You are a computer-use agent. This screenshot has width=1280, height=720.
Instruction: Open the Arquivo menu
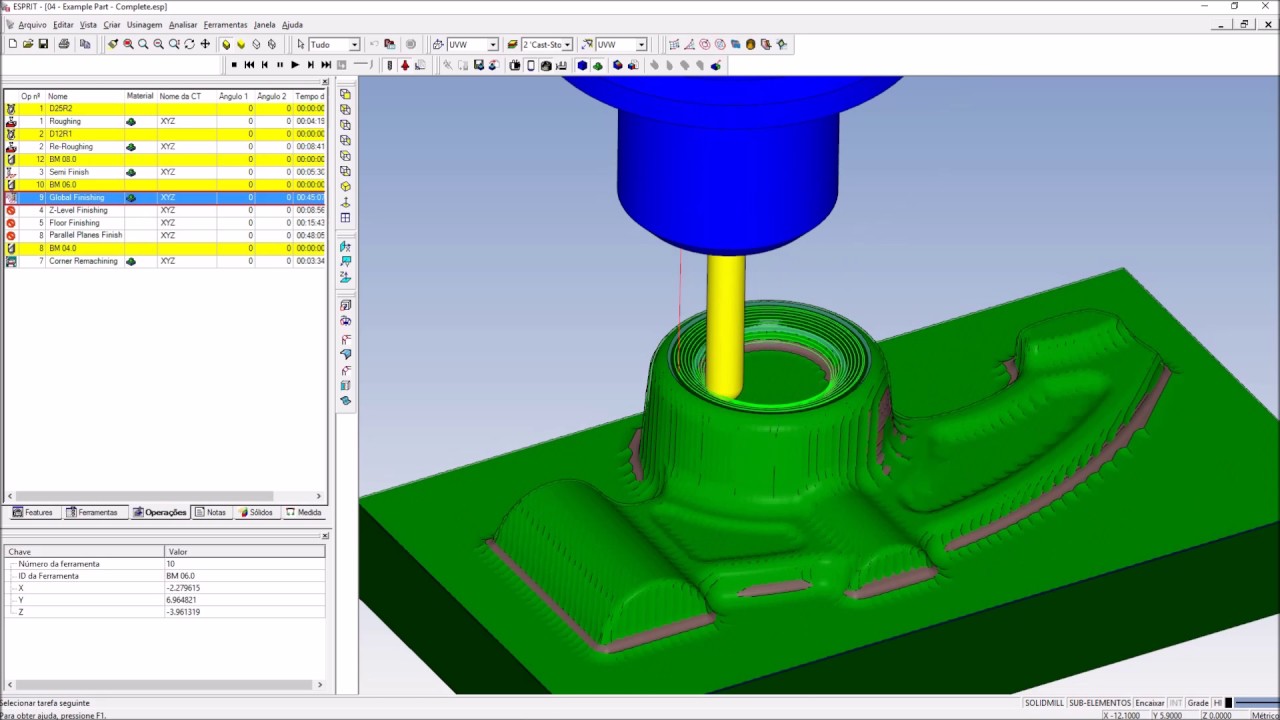[x=32, y=24]
